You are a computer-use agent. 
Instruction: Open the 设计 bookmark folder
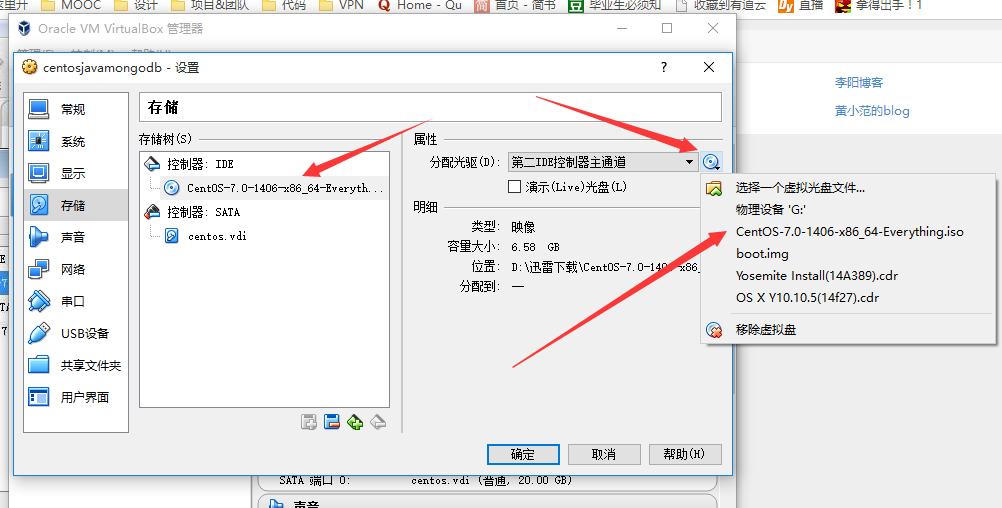(x=135, y=5)
